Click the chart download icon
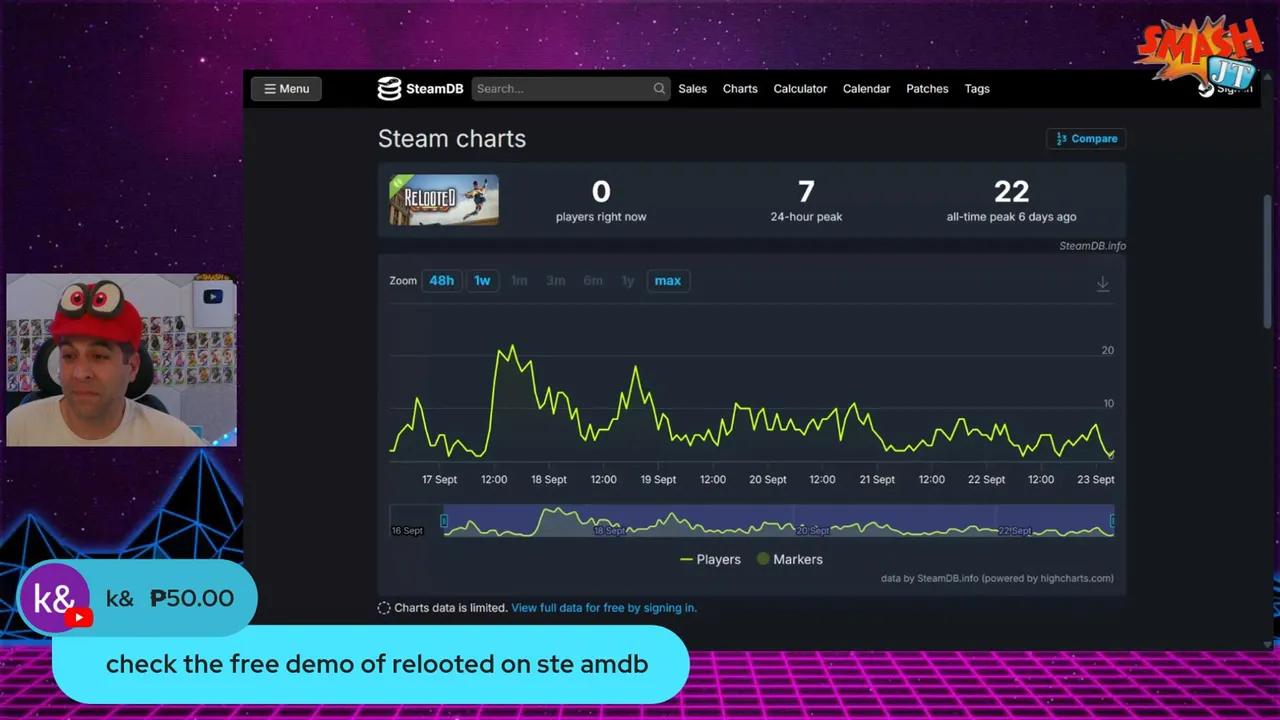Viewport: 1280px width, 720px height. coord(1102,284)
